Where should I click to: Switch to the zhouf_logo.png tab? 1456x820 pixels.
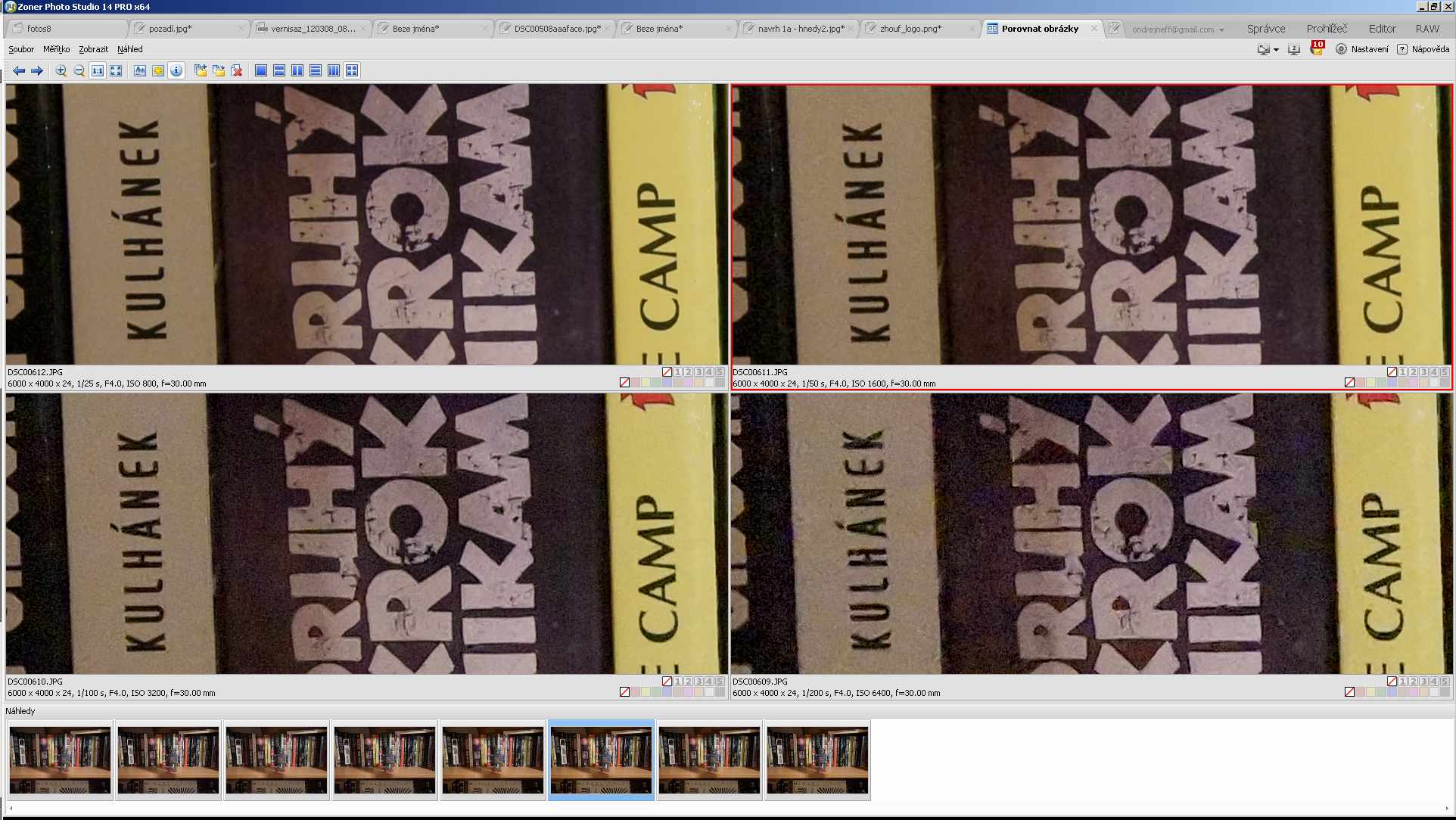click(910, 29)
